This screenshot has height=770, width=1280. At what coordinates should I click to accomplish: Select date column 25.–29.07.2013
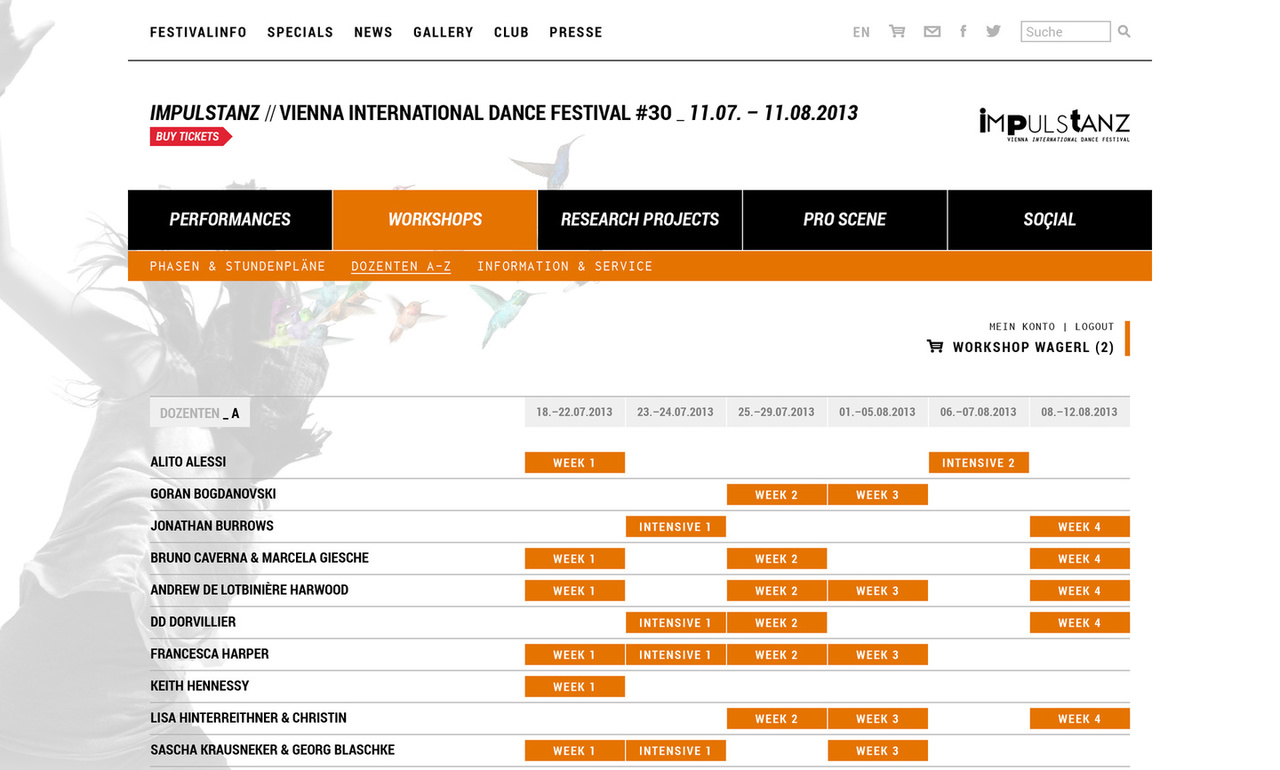tap(776, 412)
